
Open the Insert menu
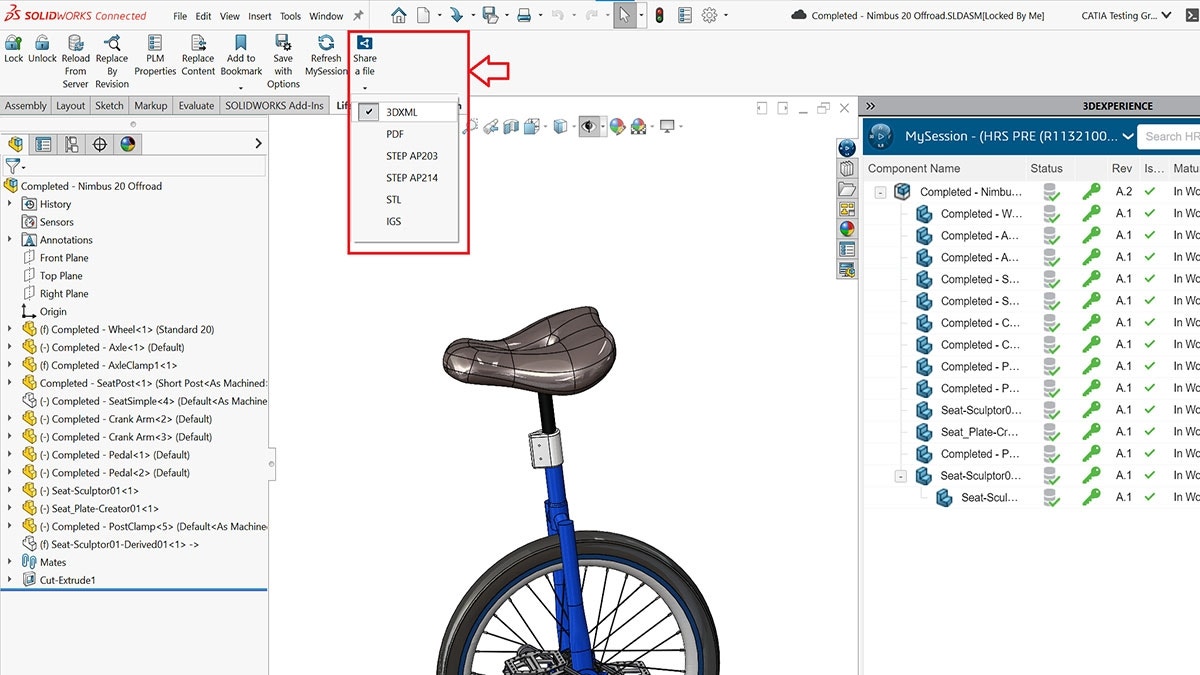click(260, 16)
